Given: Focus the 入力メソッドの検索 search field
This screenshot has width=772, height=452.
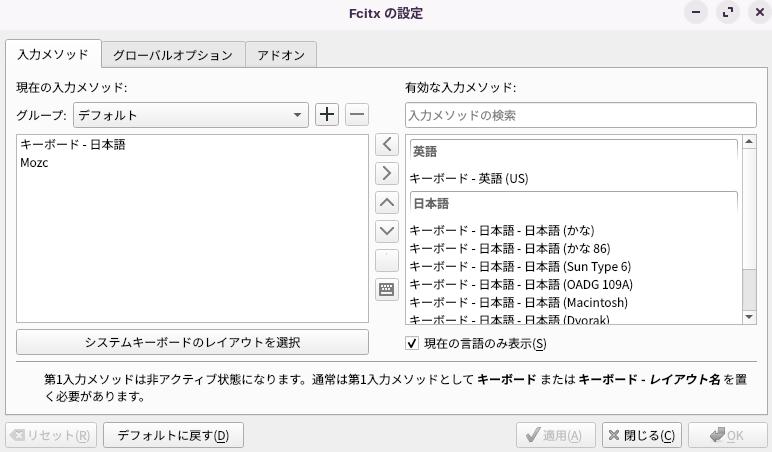Looking at the screenshot, I should click(x=581, y=115).
